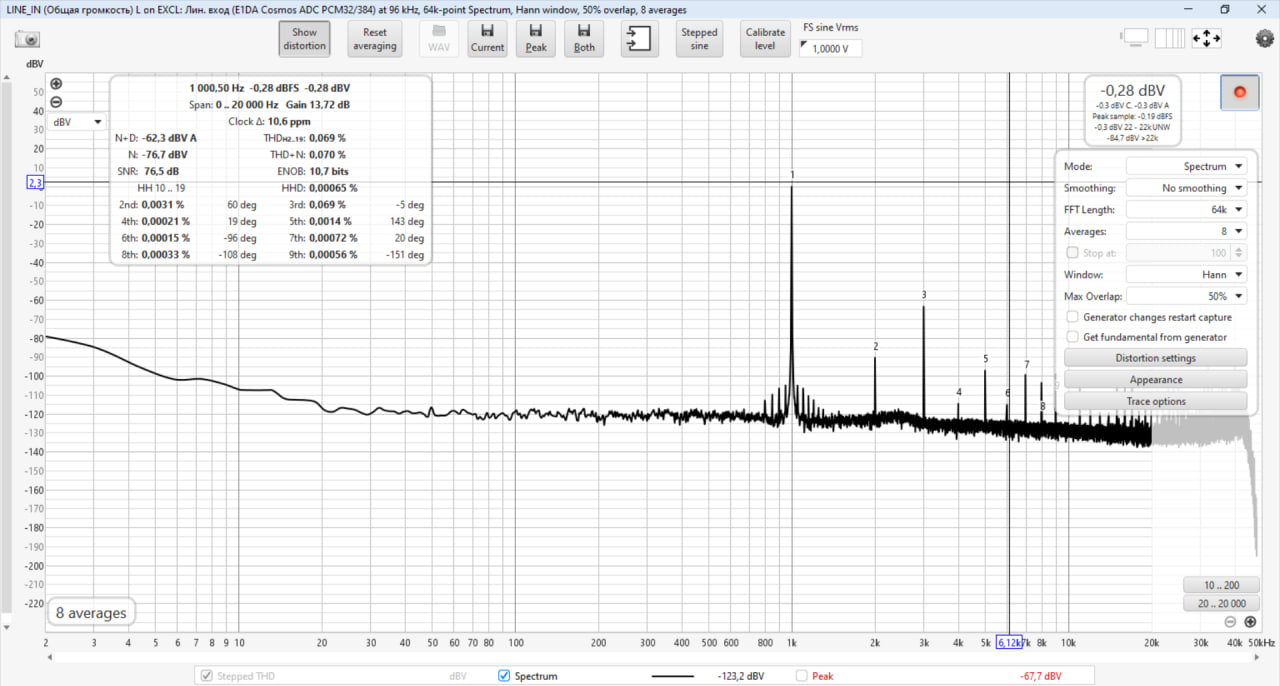The image size is (1280, 686).
Task: Click Calibrate level button
Action: (x=765, y=39)
